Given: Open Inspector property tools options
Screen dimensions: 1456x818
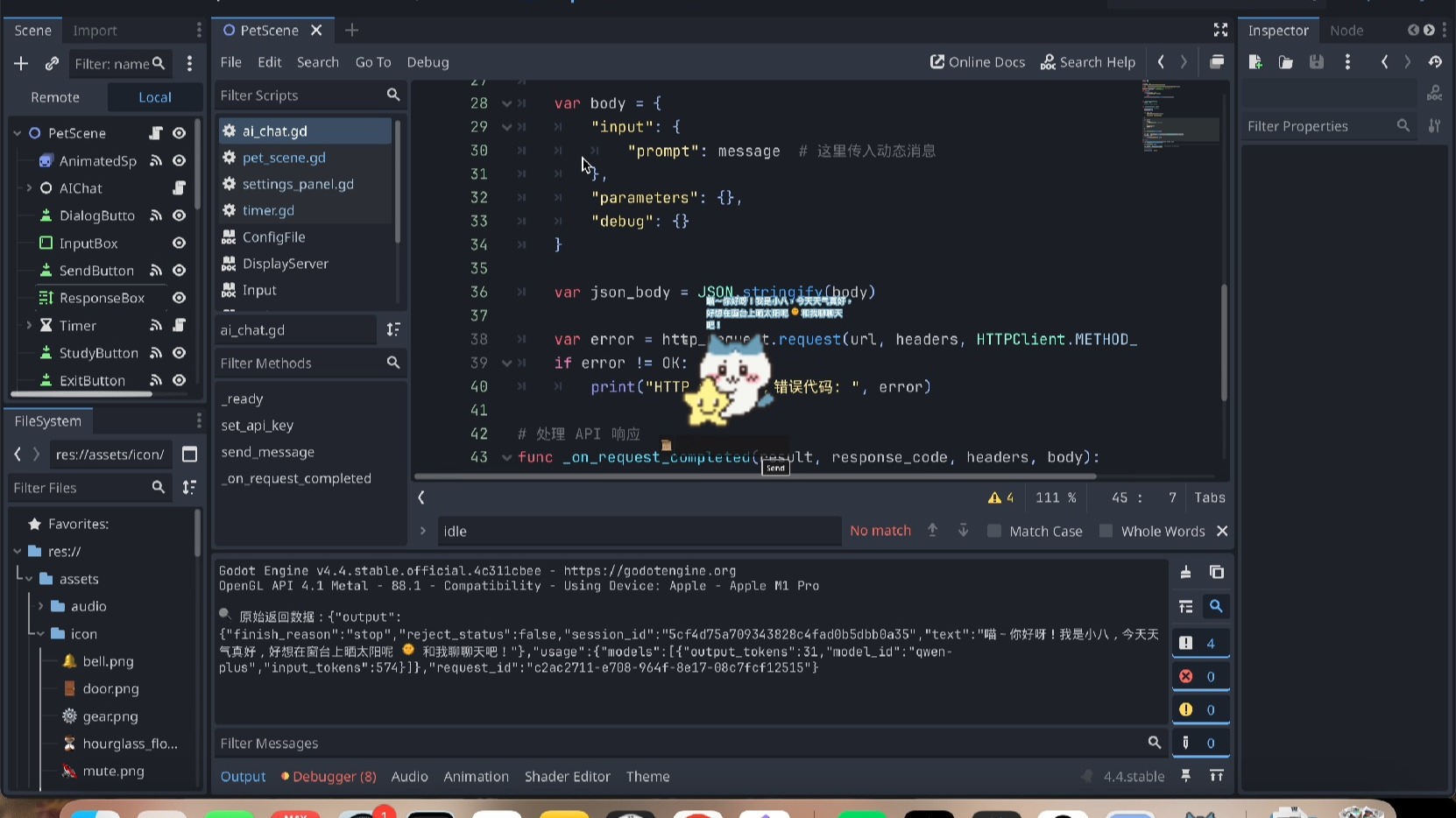Looking at the screenshot, I should (x=1434, y=126).
